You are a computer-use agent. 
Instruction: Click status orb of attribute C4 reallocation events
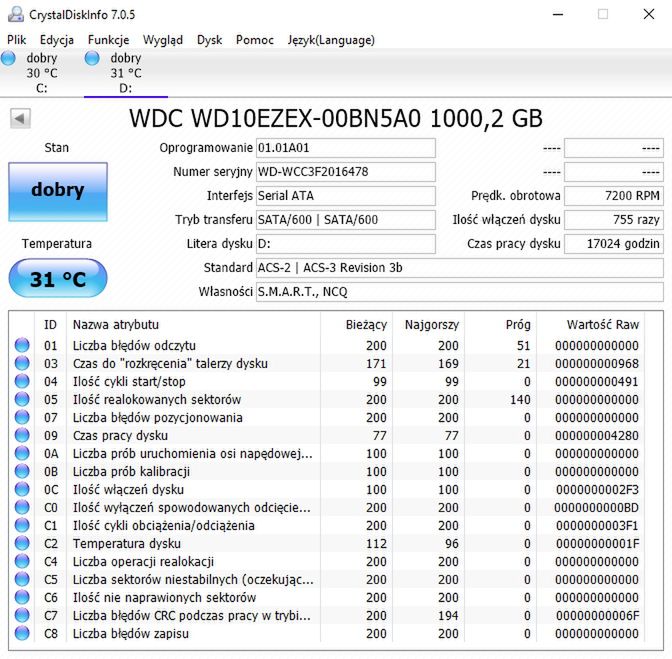[x=22, y=561]
